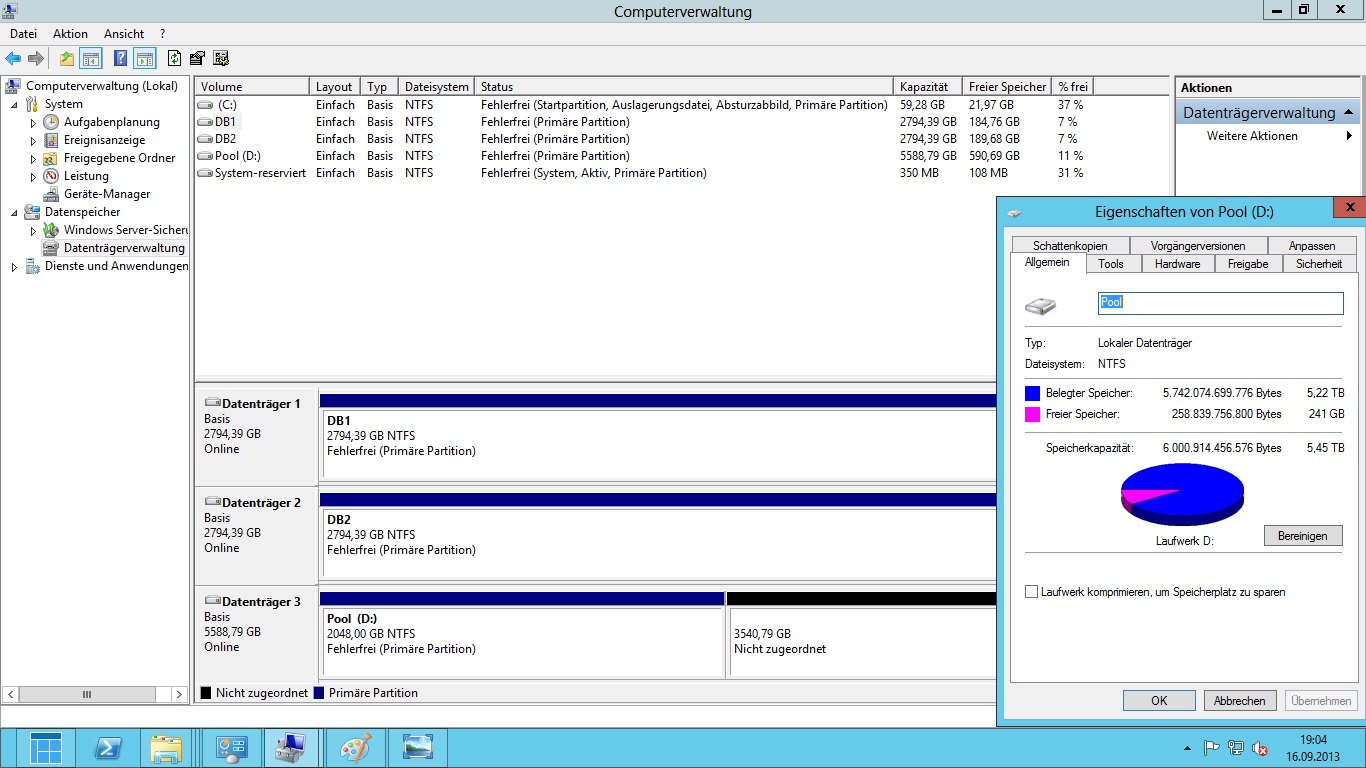The image size is (1366, 768).
Task: Expand the Windows Server-Sicherung node
Action: point(33,230)
